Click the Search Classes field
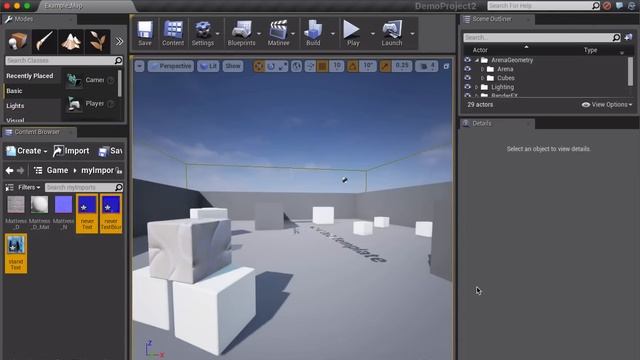This screenshot has height=360, width=640. tap(64, 60)
